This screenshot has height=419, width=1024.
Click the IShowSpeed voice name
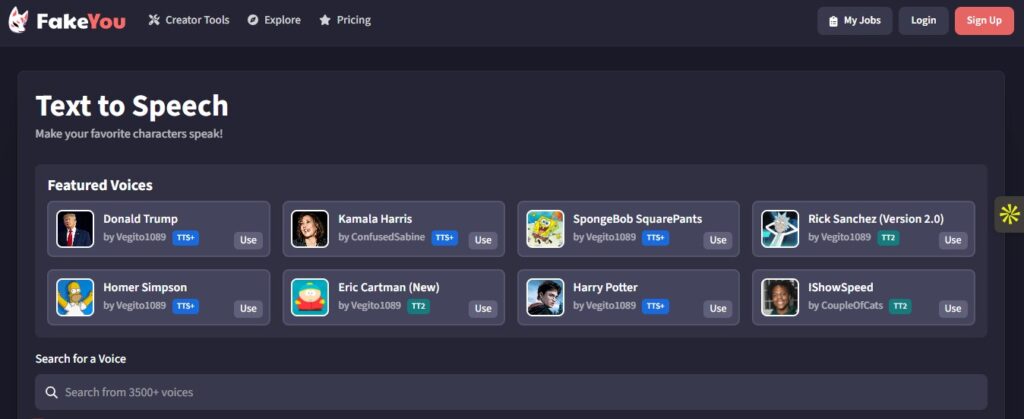click(840, 288)
